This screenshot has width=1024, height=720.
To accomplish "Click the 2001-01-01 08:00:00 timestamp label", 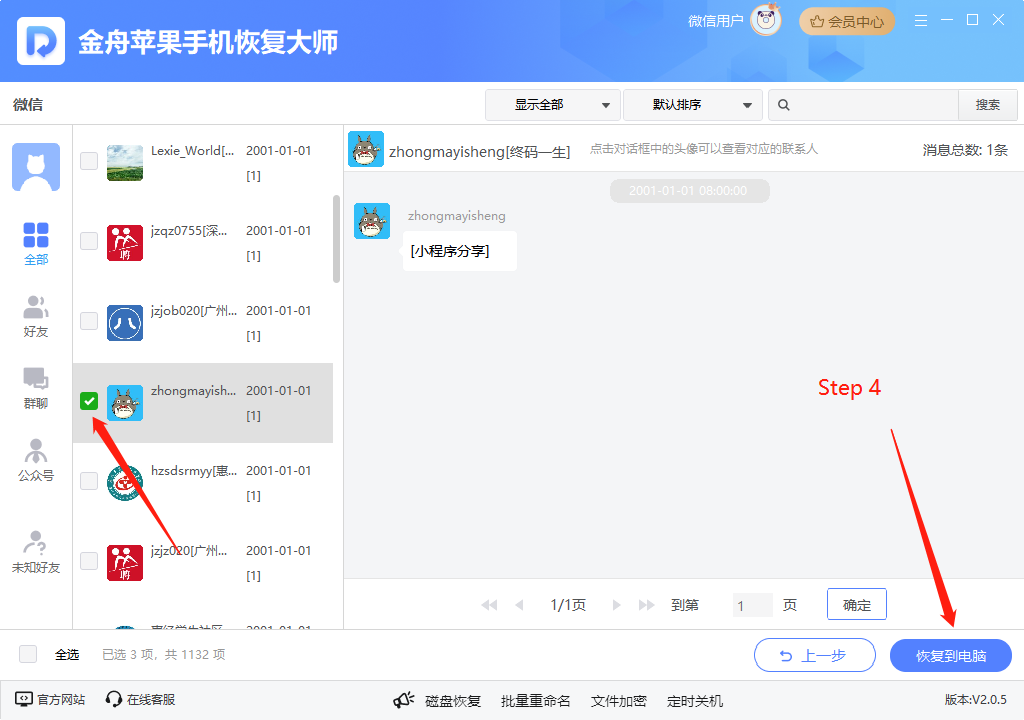I will pos(689,191).
